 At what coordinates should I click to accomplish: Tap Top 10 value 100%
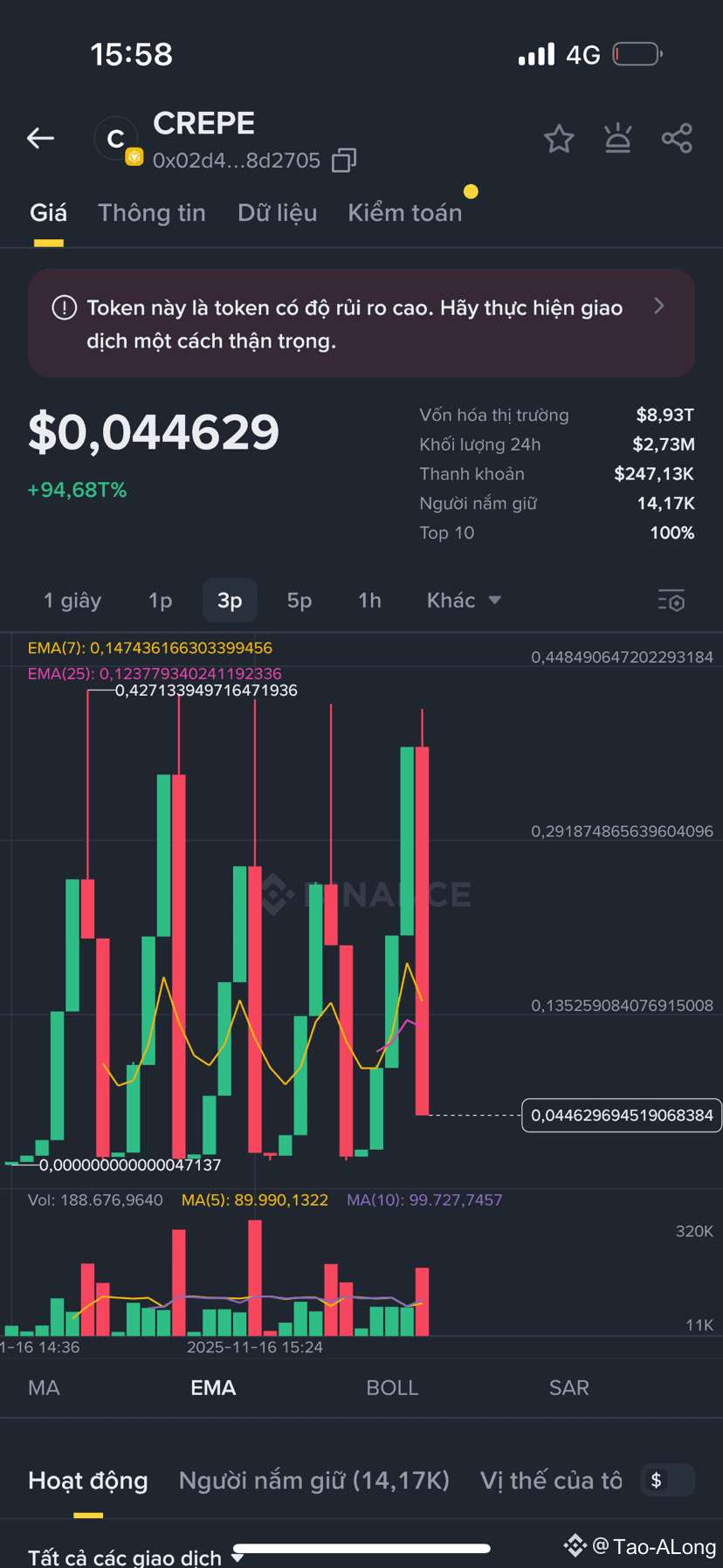(x=672, y=533)
